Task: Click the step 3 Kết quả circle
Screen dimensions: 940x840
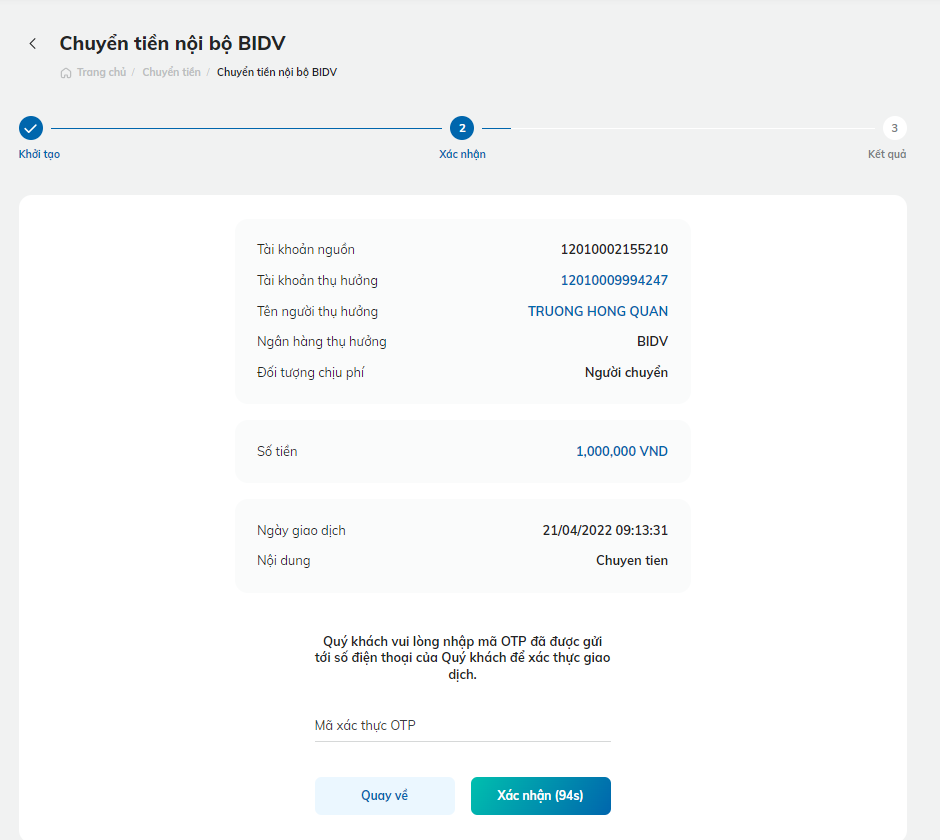Action: coord(894,128)
